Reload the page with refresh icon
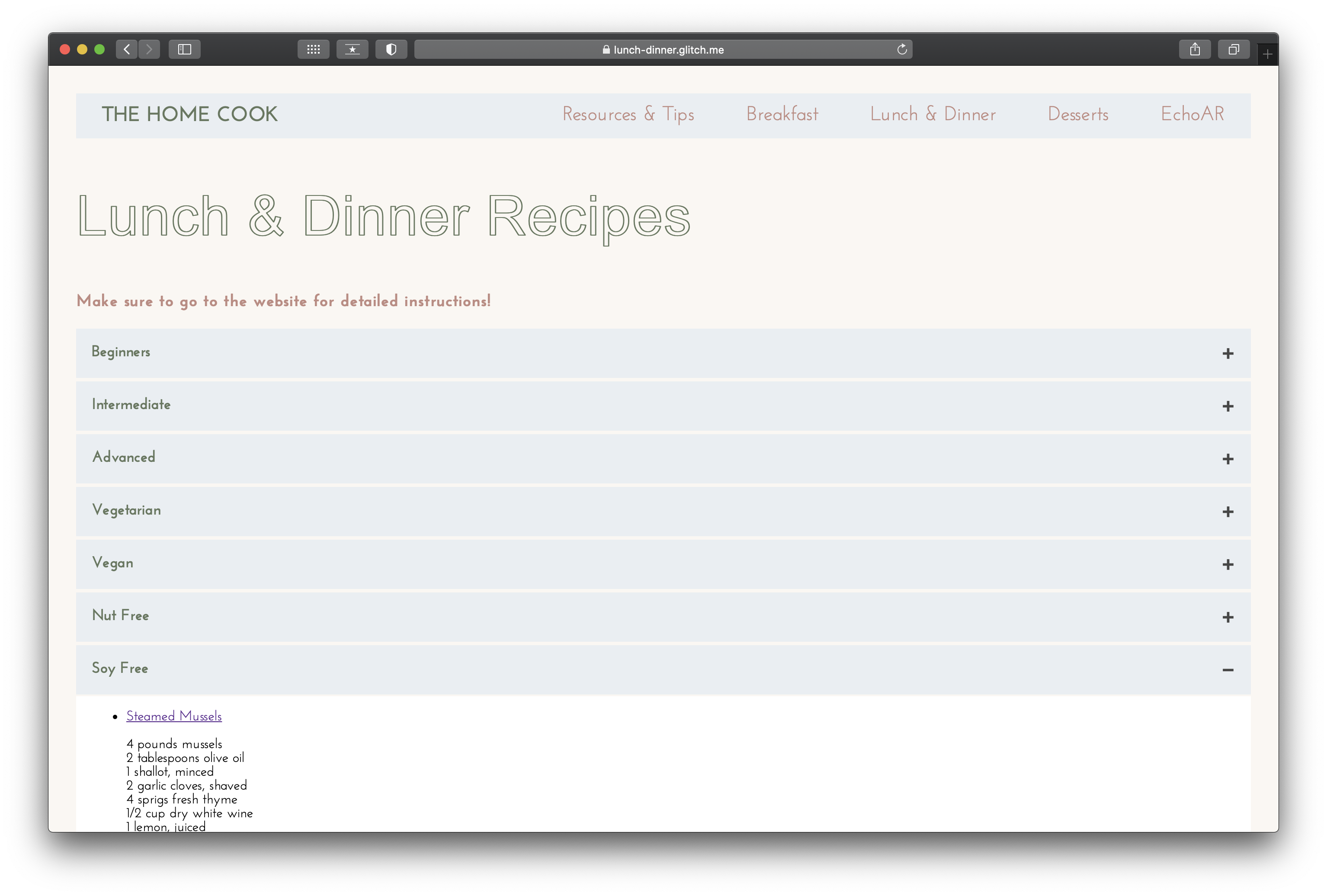This screenshot has width=1327, height=896. (901, 49)
